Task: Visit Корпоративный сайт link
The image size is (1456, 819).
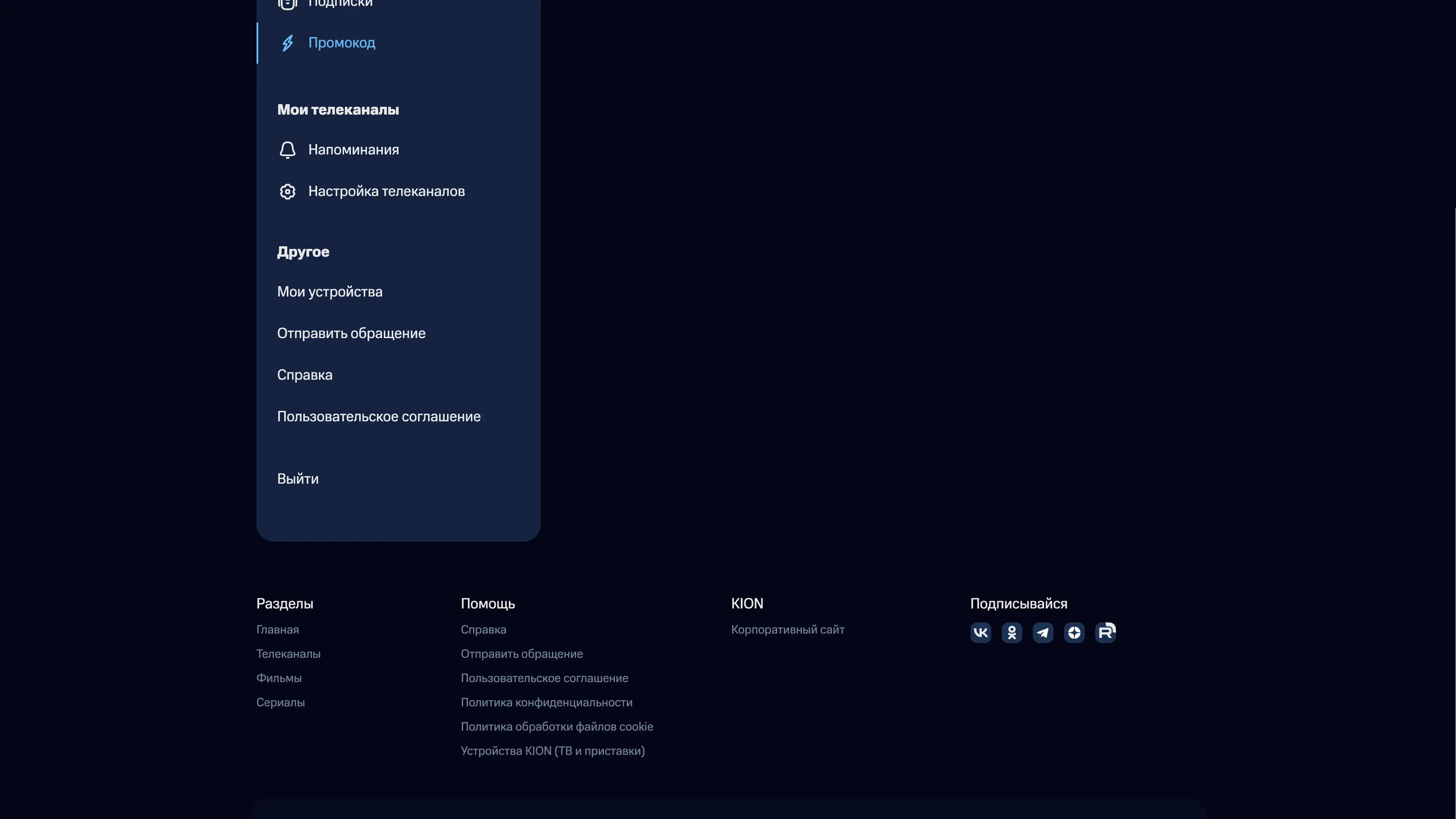Action: coord(788,630)
